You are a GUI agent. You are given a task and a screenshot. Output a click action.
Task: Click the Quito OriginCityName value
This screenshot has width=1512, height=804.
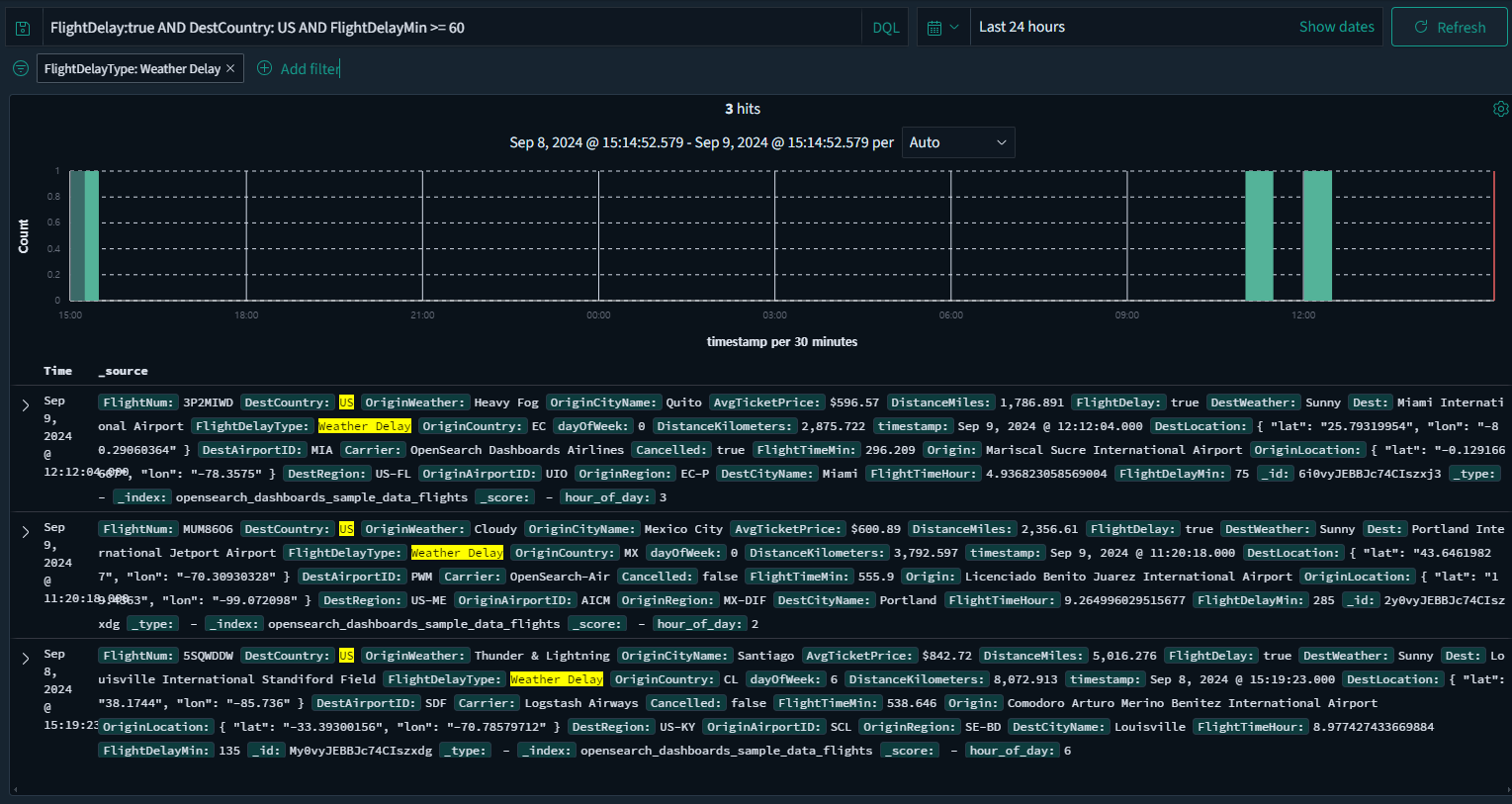click(x=683, y=402)
